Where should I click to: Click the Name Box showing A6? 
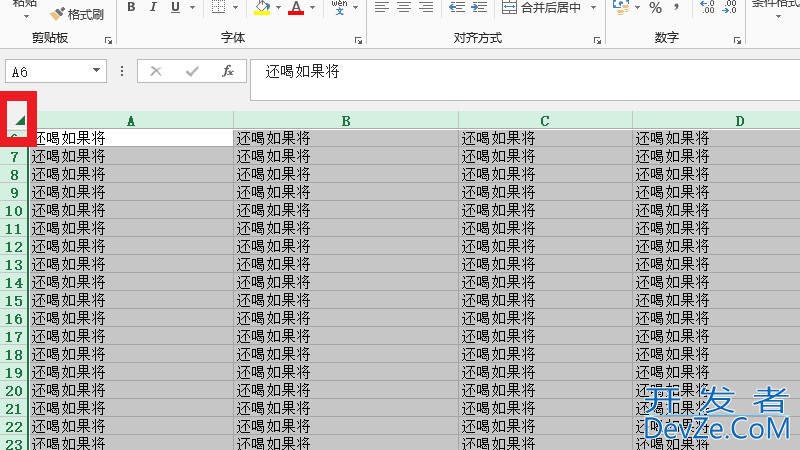[47, 71]
